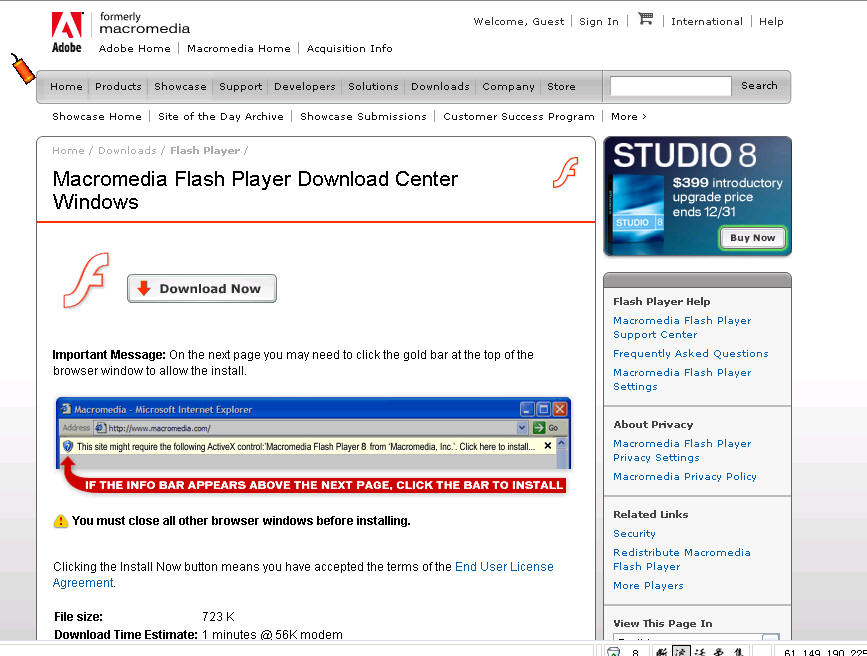
Task: Click the Buy Now button in Studio 8 ad
Action: [x=753, y=238]
